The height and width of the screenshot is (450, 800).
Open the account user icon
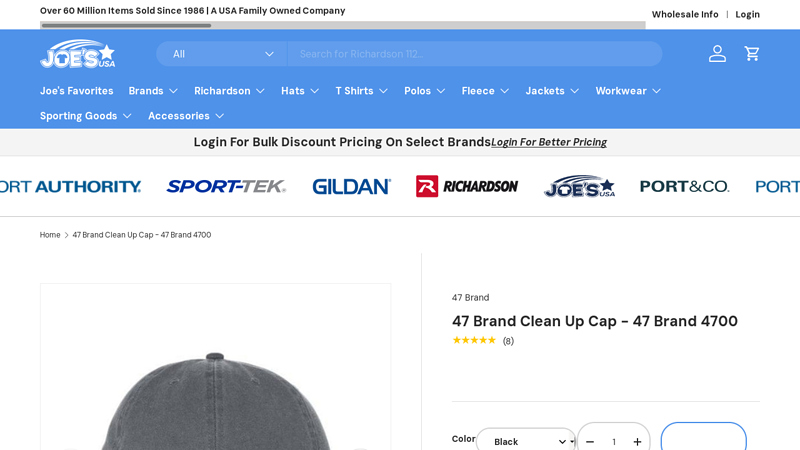click(x=717, y=54)
